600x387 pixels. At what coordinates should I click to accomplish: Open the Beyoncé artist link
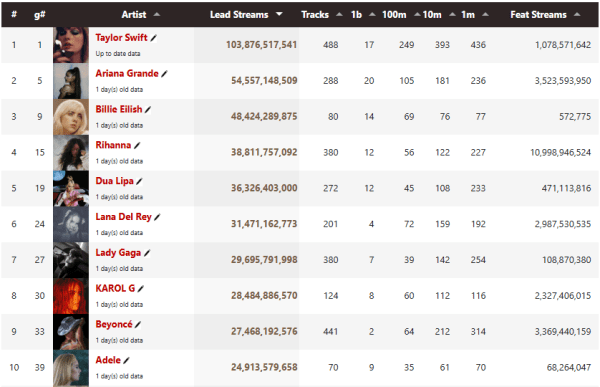point(114,324)
